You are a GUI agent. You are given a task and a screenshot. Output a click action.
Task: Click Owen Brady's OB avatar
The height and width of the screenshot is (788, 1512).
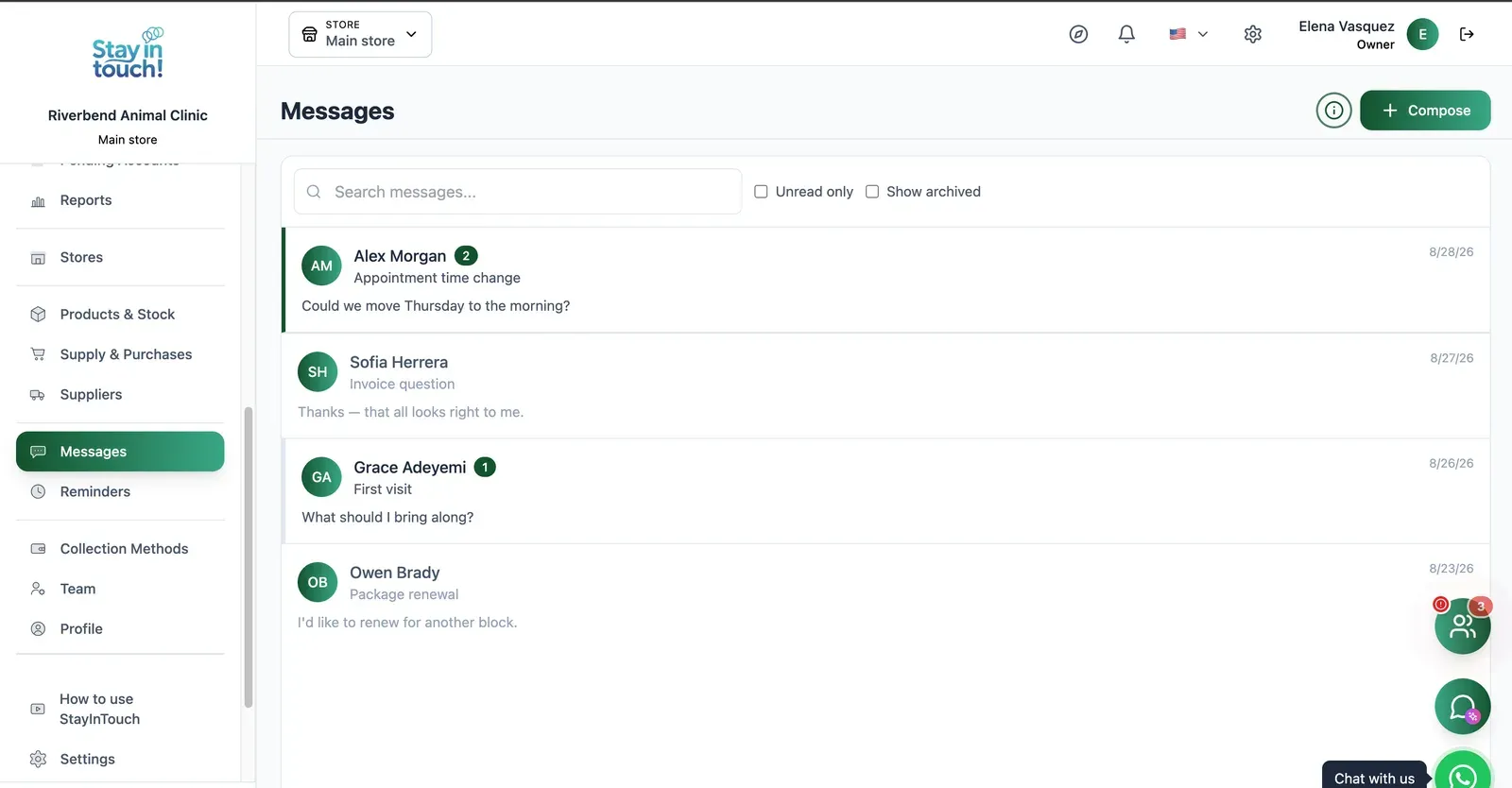coord(318,582)
